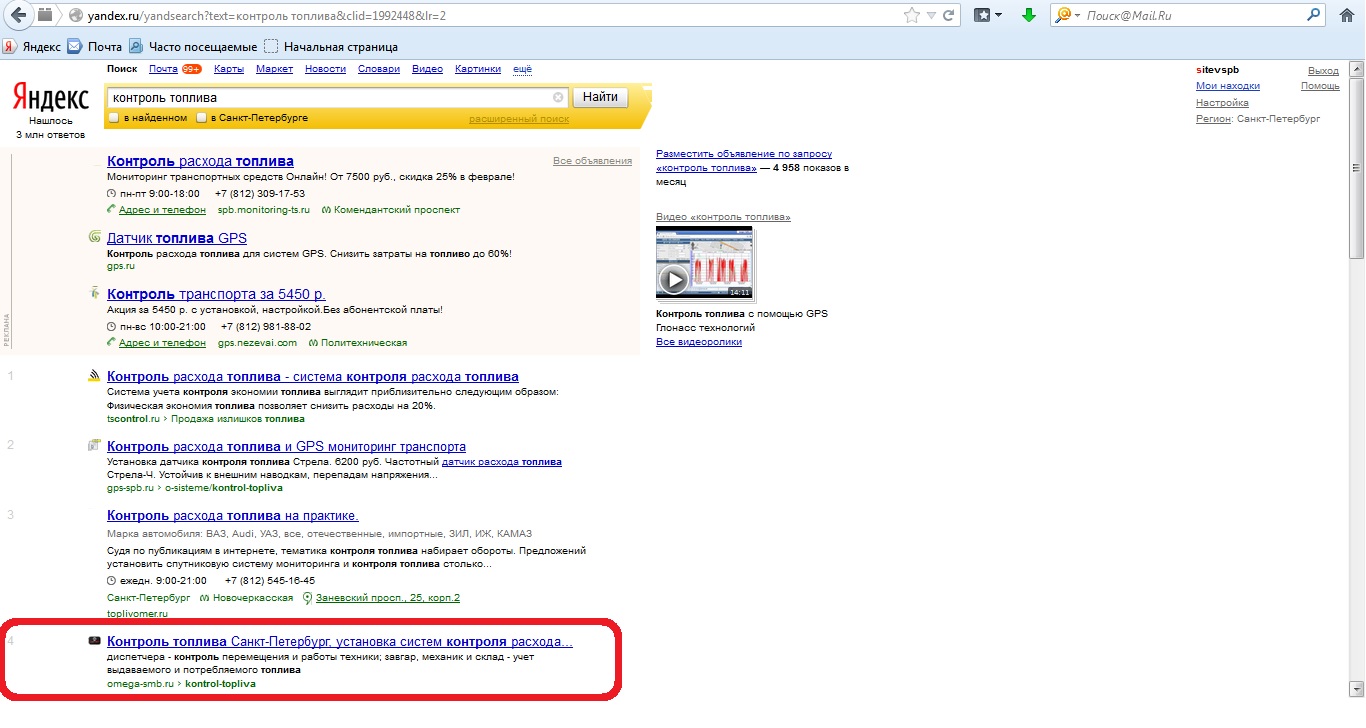Reload the page with the refresh icon
Image resolution: width=1366 pixels, height=728 pixels.
click(949, 15)
